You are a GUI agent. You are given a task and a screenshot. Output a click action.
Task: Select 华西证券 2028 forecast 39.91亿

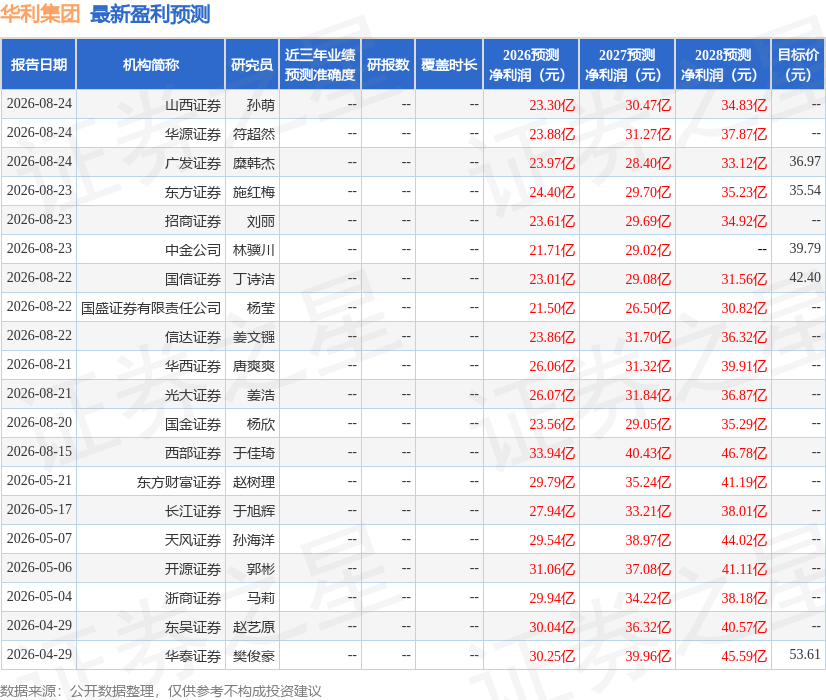point(744,366)
